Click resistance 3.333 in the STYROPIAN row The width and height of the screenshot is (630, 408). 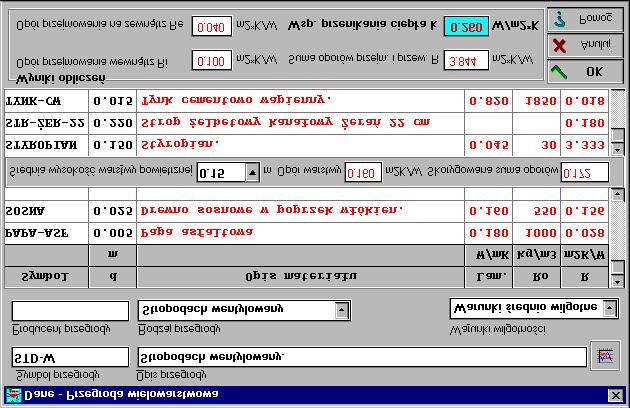pos(585,145)
